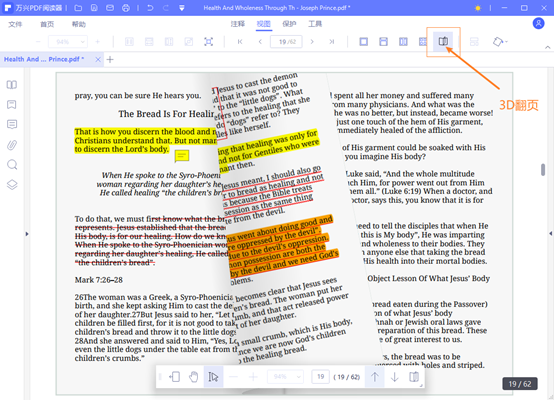Go to next page arrow in toolbar
This screenshot has width=554, height=400.
coord(312,42)
